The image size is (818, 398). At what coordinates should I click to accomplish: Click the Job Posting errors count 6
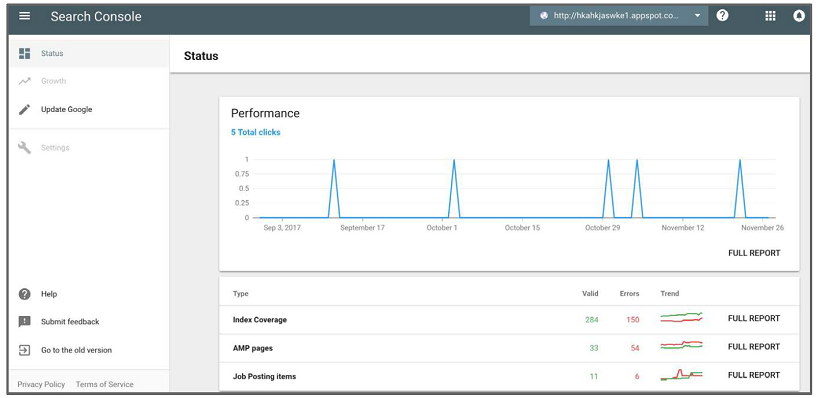click(637, 376)
